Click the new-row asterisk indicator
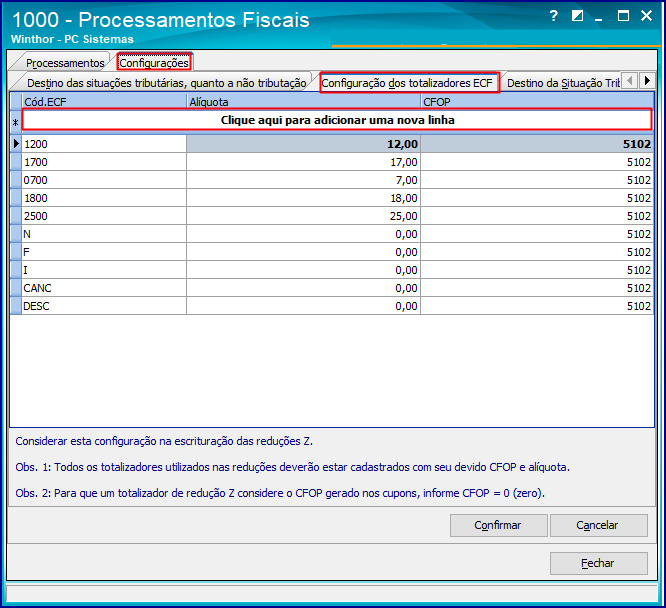 (16, 122)
